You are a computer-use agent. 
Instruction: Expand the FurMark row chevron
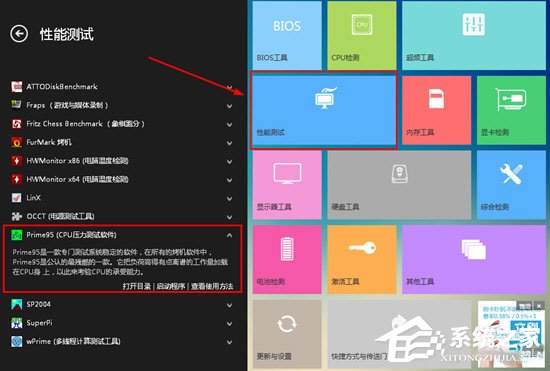coord(229,143)
